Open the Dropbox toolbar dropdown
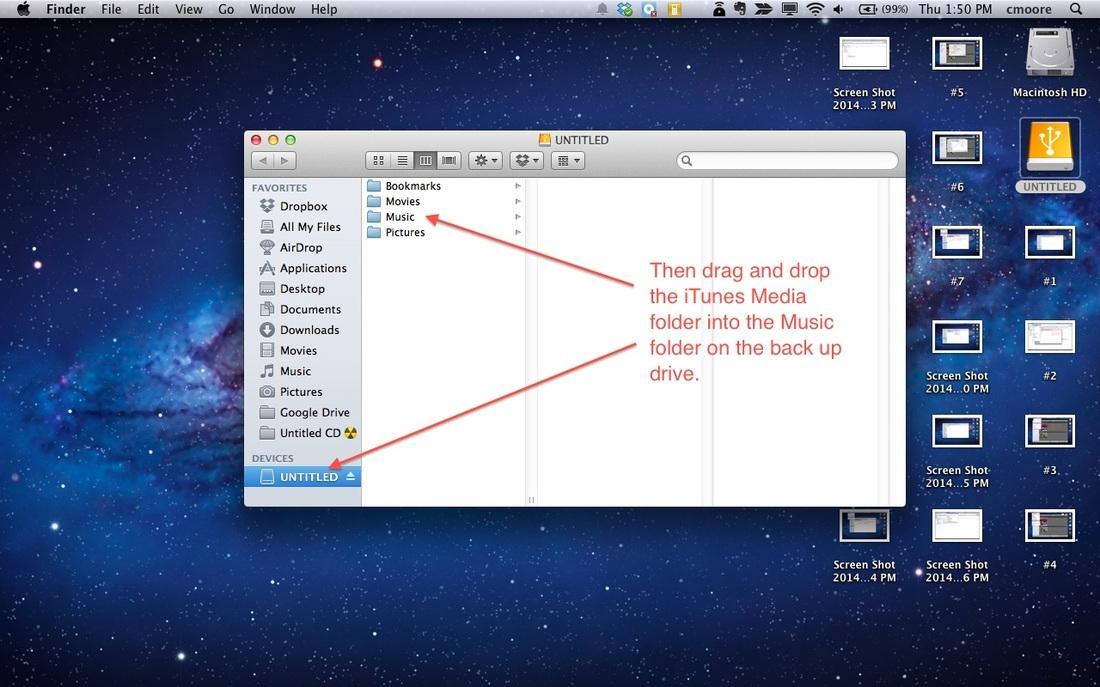This screenshot has width=1100, height=687. click(x=526, y=161)
